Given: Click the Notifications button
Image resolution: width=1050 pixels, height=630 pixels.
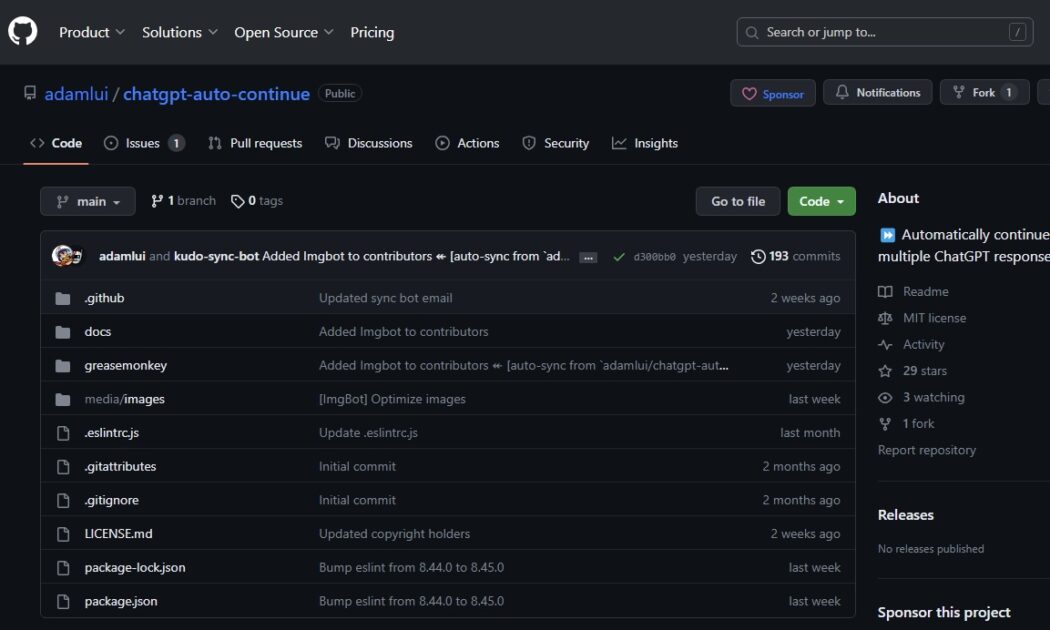Looking at the screenshot, I should pyautogui.click(x=877, y=92).
